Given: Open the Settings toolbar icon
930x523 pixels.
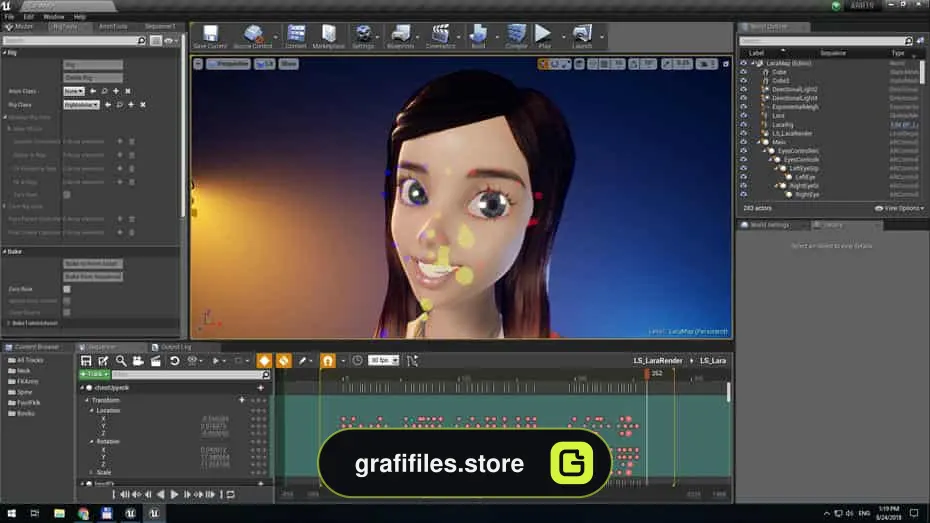Looking at the screenshot, I should 363,36.
